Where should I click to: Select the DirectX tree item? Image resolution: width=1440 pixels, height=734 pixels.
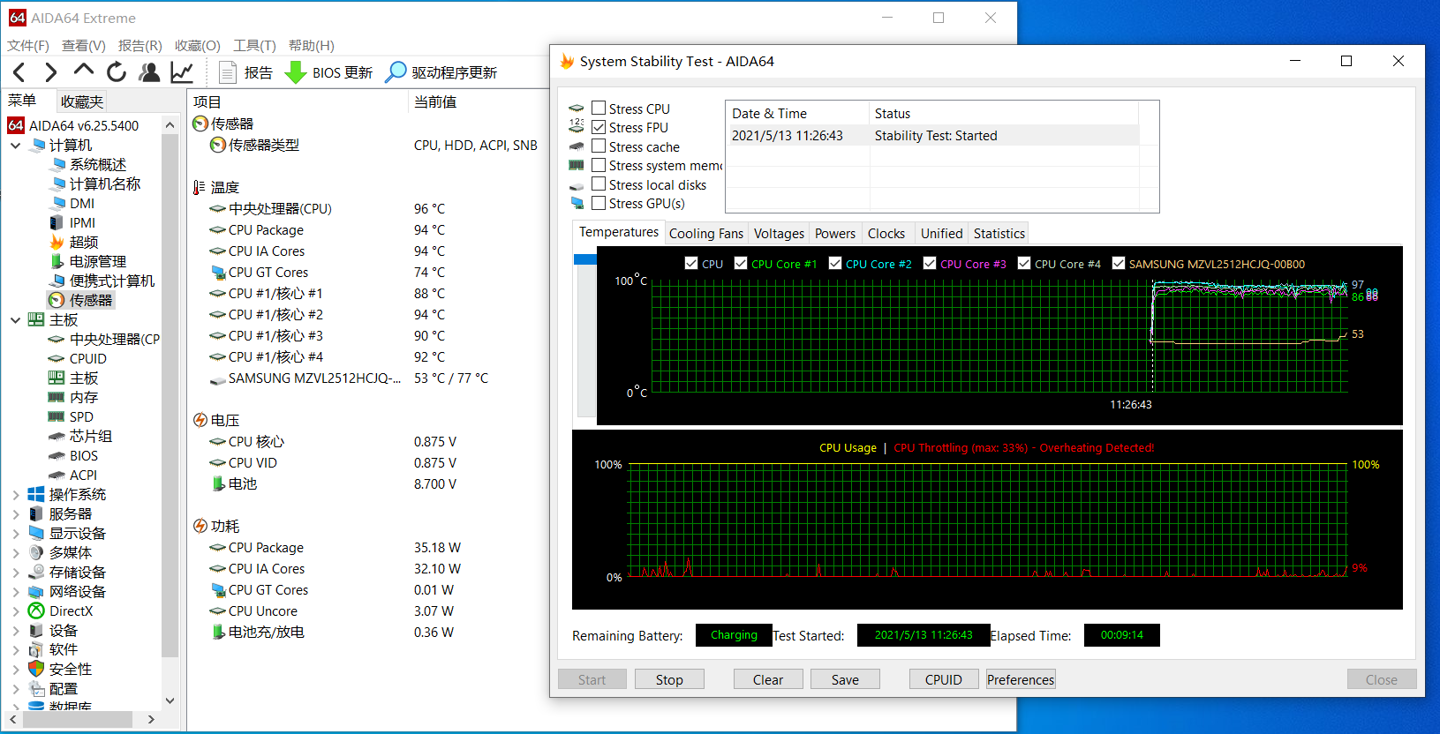60,611
